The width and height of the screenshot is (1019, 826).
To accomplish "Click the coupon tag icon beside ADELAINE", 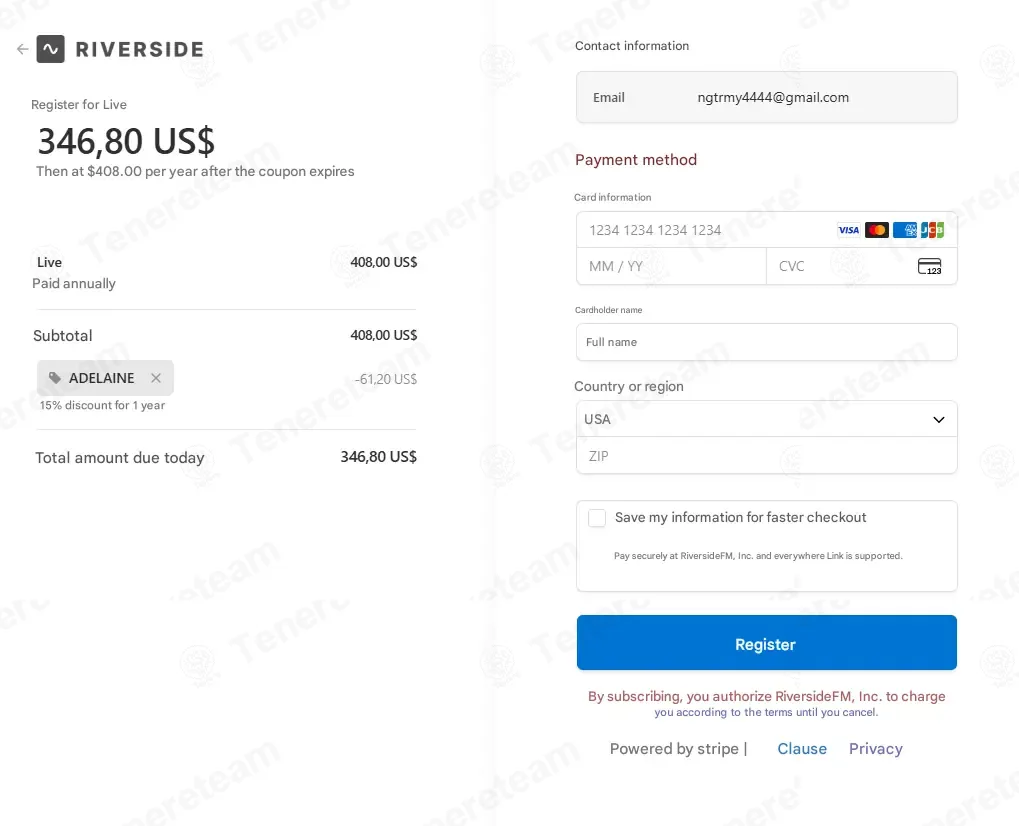I will pyautogui.click(x=55, y=378).
